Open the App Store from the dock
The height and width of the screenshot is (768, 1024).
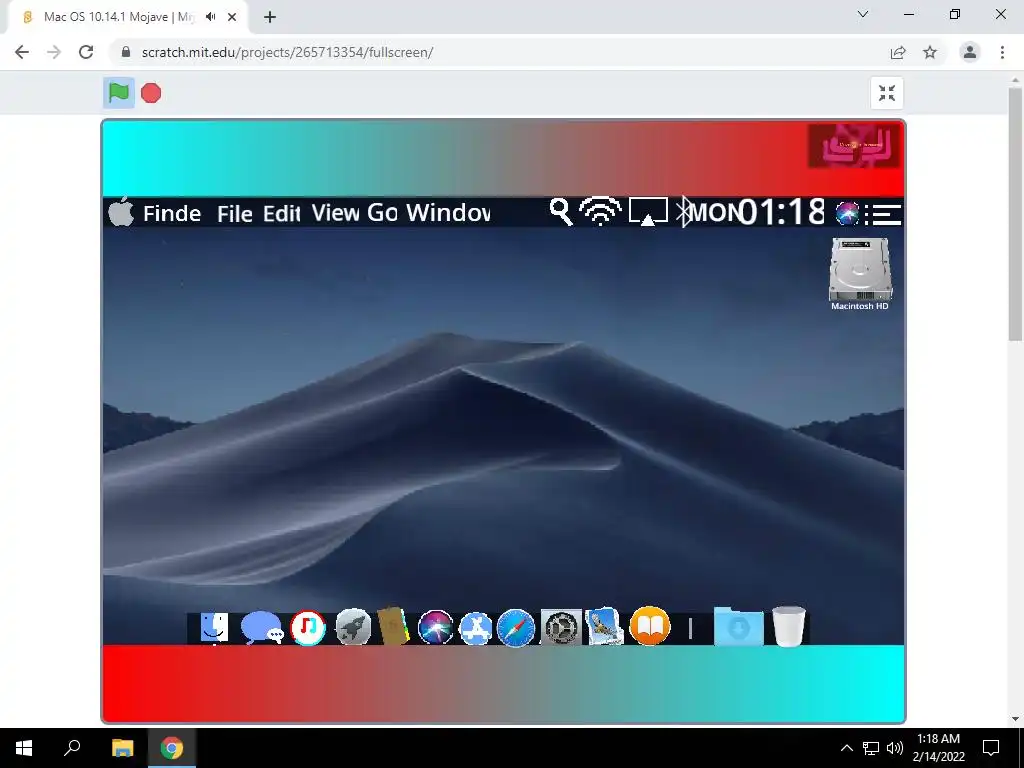tap(475, 628)
